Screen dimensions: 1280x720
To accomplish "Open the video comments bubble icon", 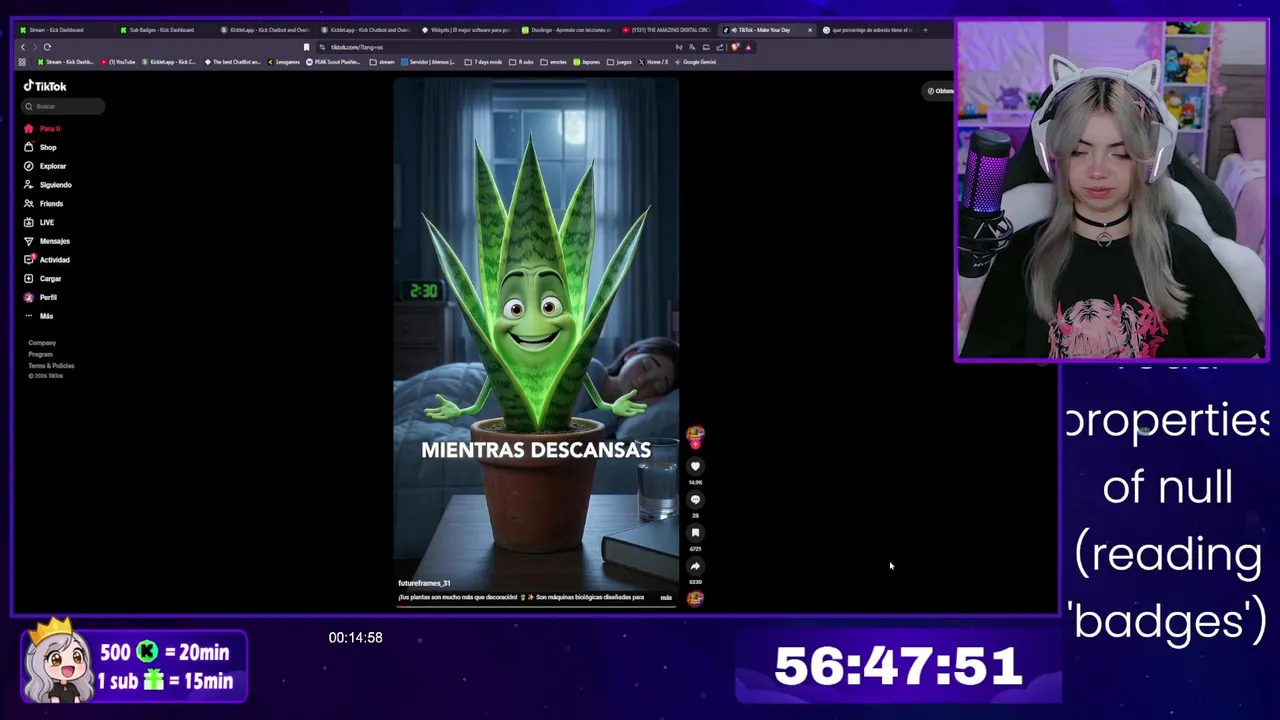I will [x=695, y=499].
